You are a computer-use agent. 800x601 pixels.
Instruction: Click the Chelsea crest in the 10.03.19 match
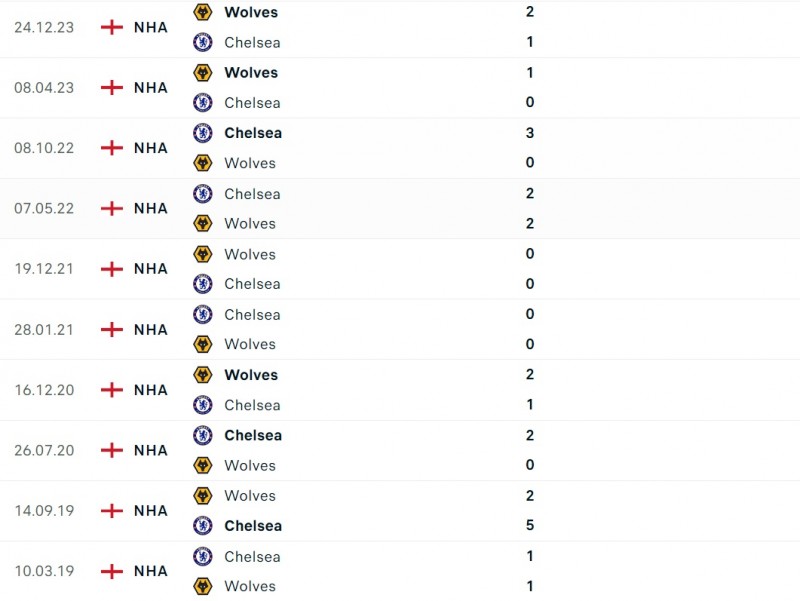pyautogui.click(x=202, y=556)
